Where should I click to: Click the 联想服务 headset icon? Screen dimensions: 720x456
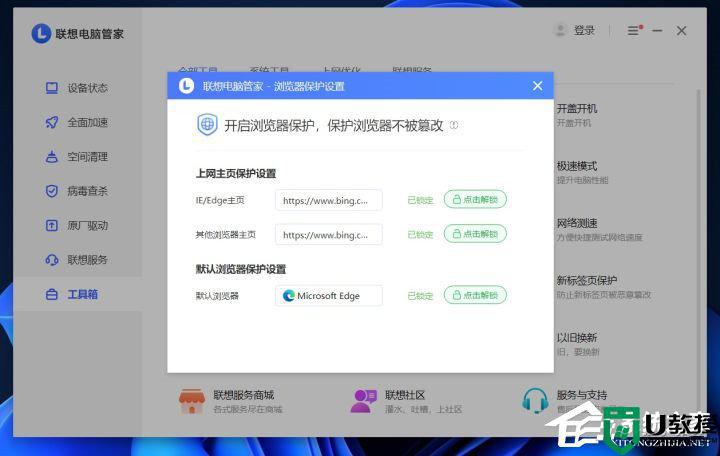52,260
